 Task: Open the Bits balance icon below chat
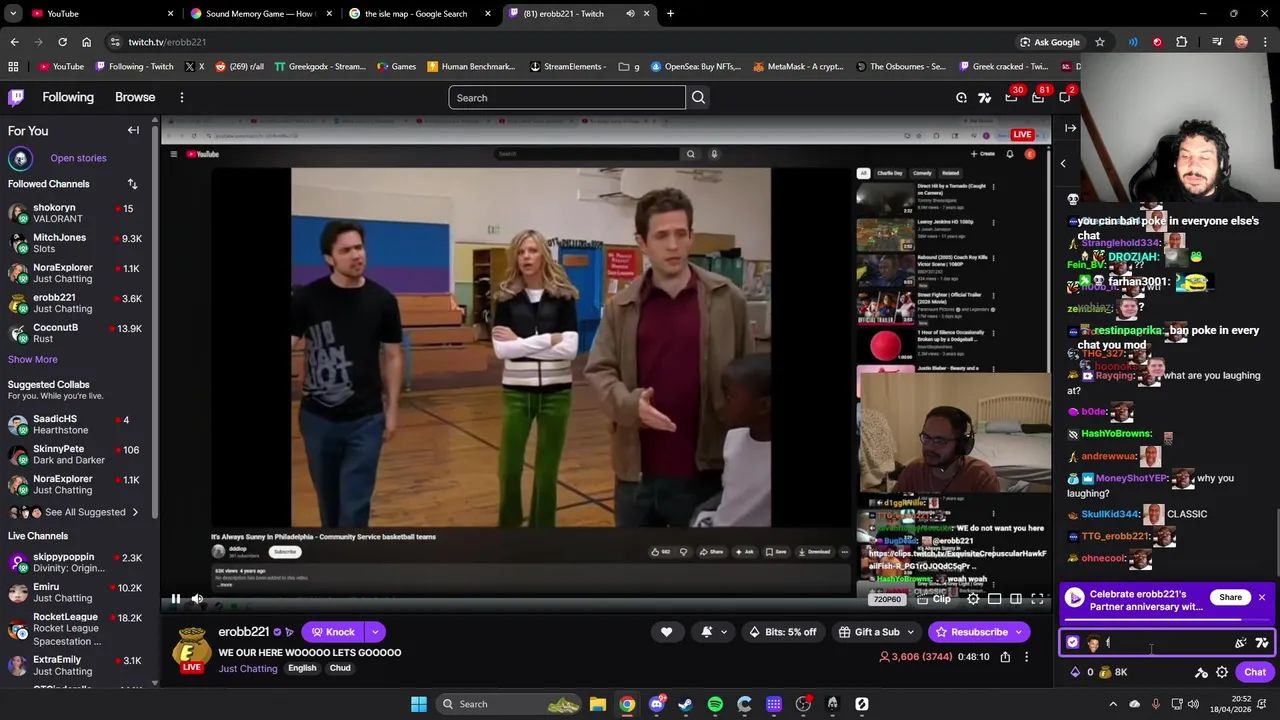[1075, 672]
